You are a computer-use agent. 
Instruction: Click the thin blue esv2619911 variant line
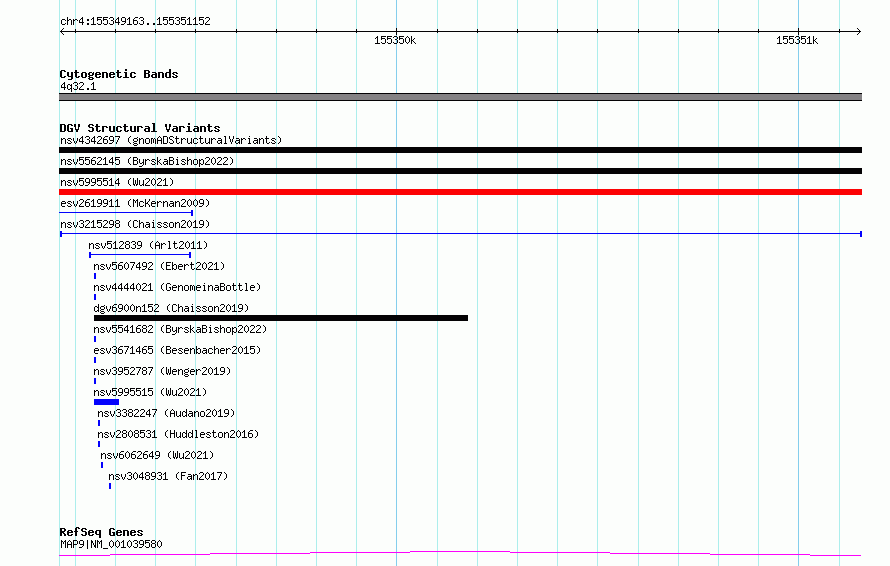coord(126,213)
